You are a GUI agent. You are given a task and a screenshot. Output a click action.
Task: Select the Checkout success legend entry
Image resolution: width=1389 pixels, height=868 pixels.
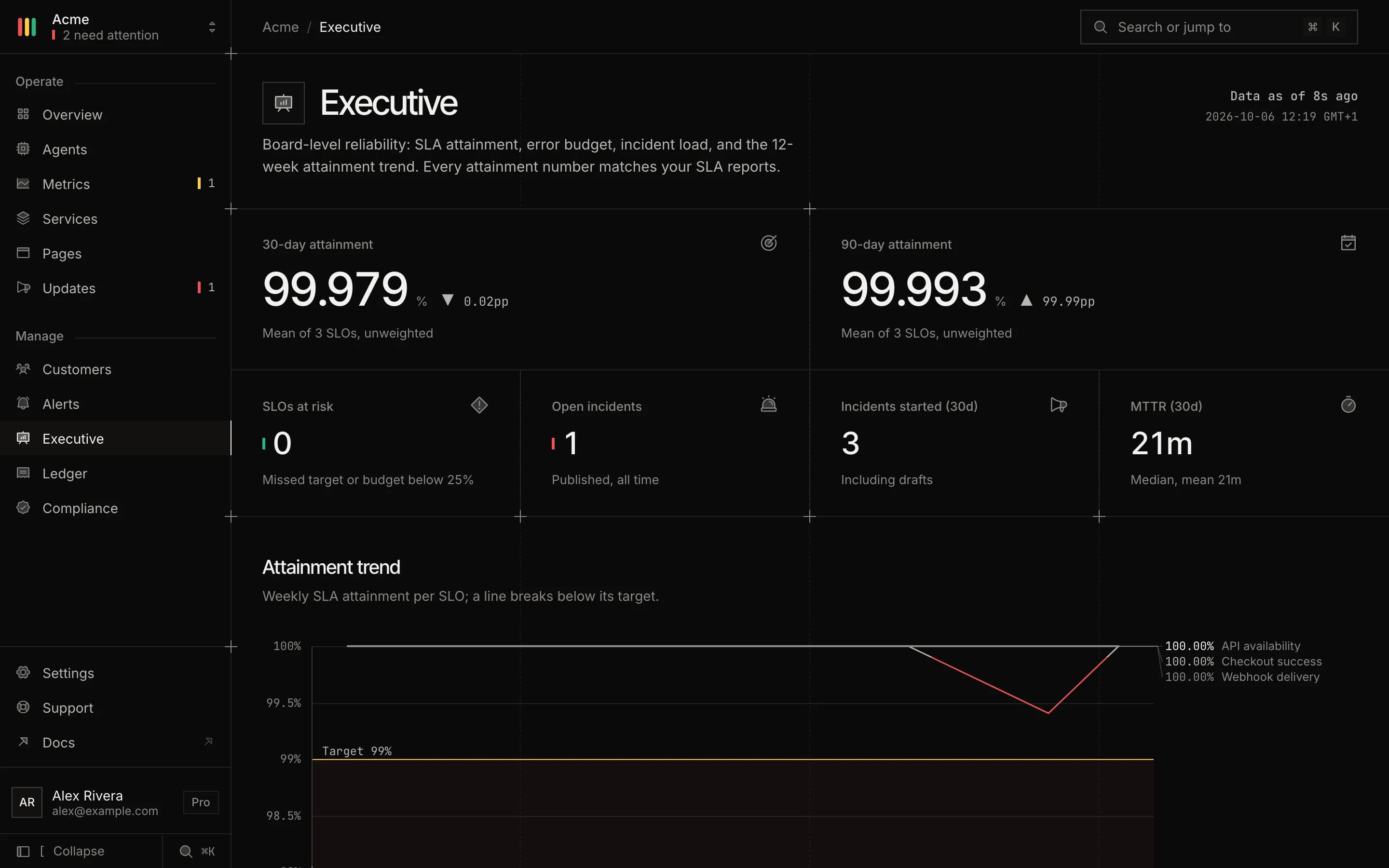tap(1243, 661)
